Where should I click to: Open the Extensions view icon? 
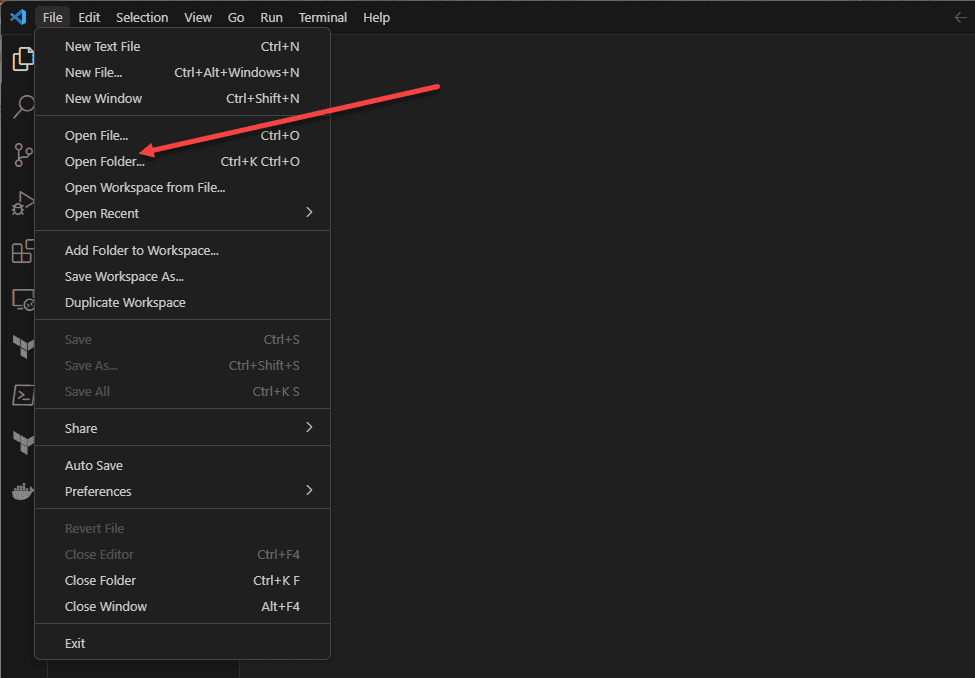click(x=22, y=251)
